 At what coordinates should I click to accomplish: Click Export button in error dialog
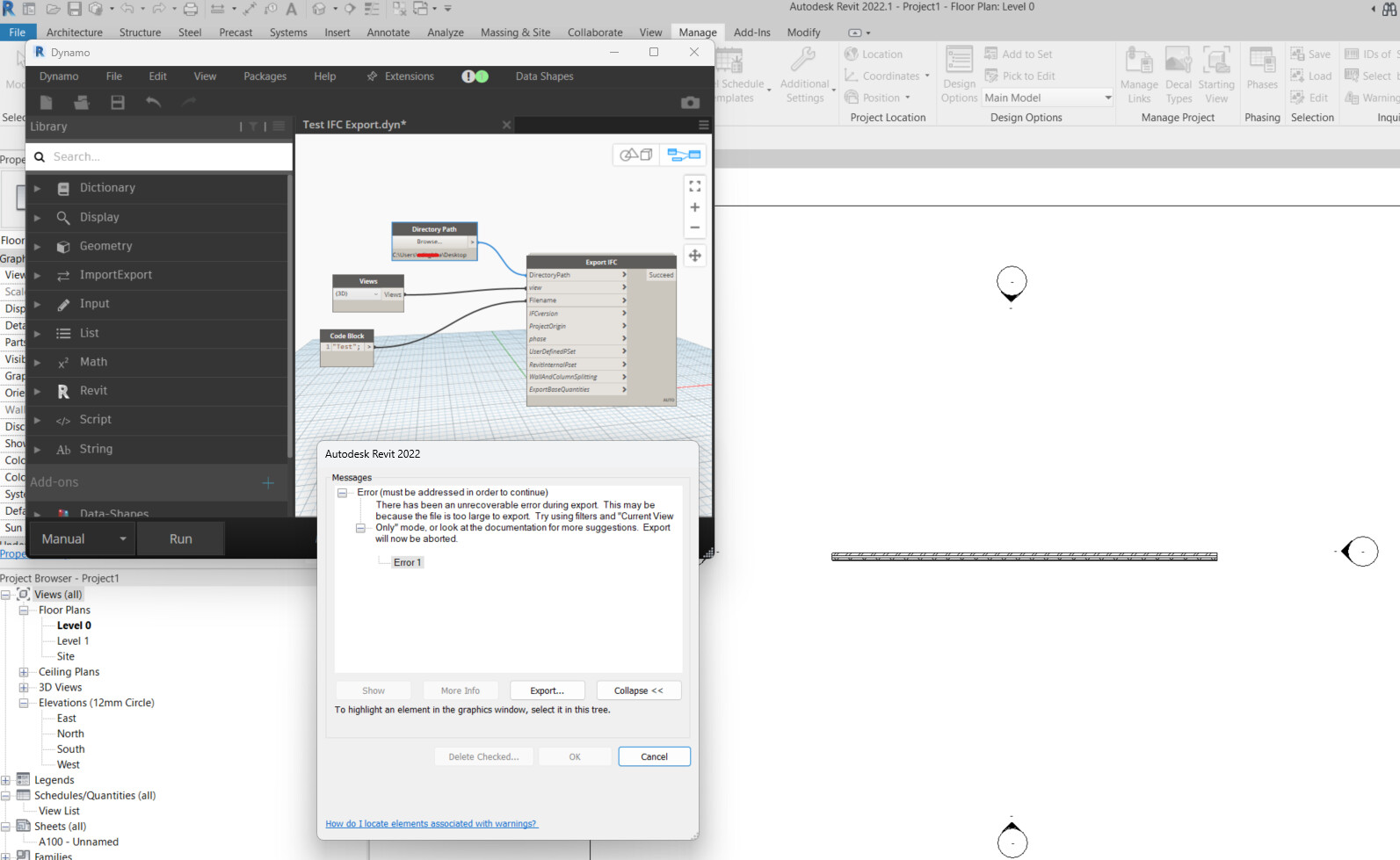[547, 690]
